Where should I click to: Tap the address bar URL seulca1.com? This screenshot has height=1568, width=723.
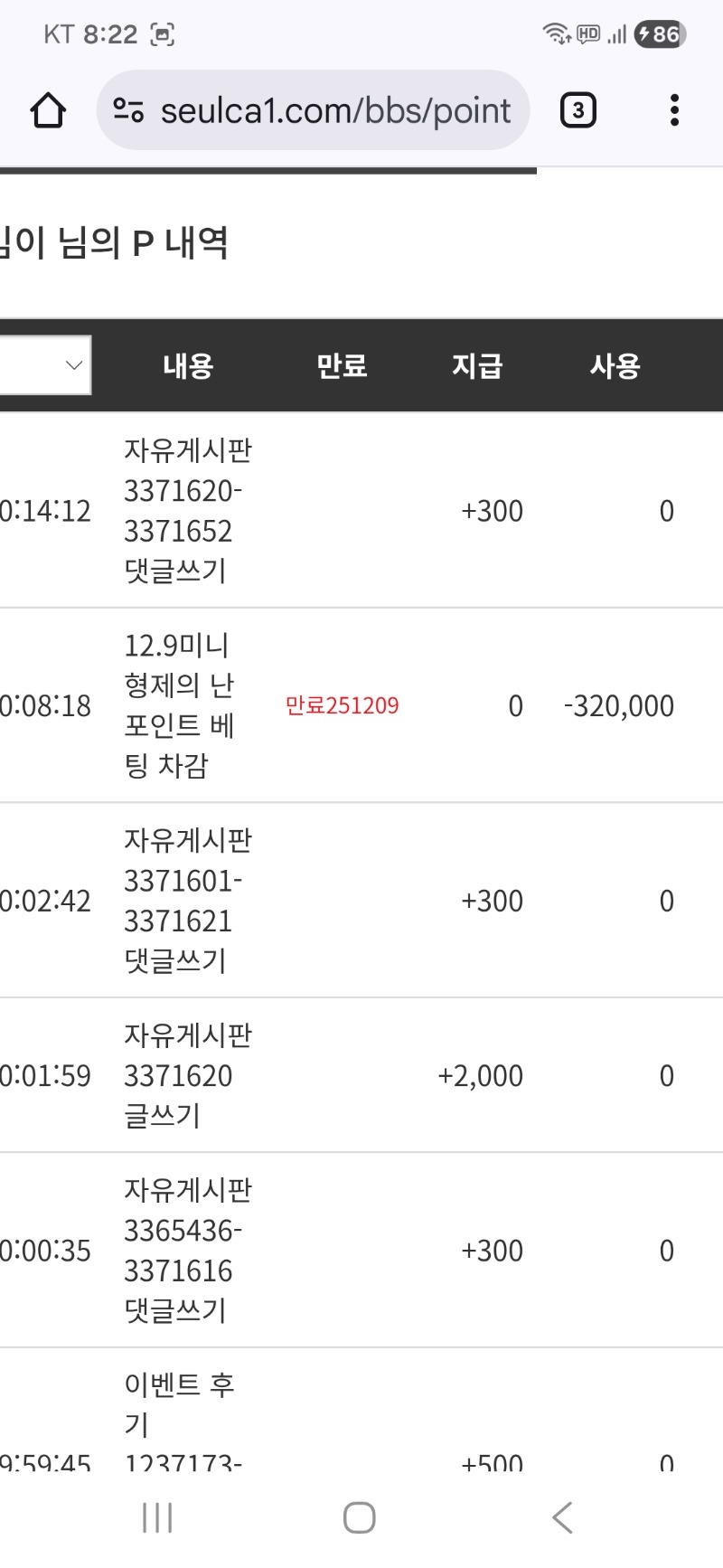point(334,109)
